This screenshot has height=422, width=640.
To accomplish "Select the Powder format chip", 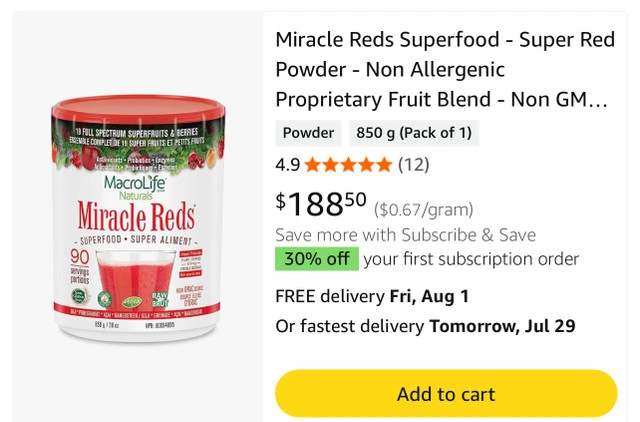I will [308, 133].
